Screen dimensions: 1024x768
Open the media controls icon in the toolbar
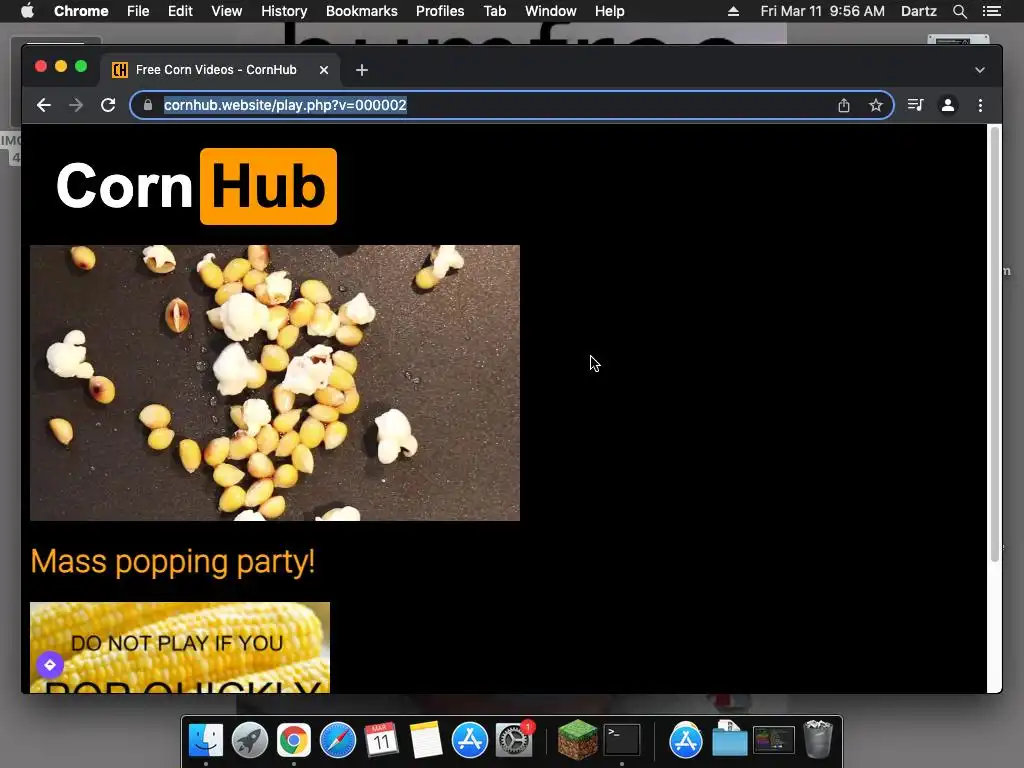coord(916,105)
